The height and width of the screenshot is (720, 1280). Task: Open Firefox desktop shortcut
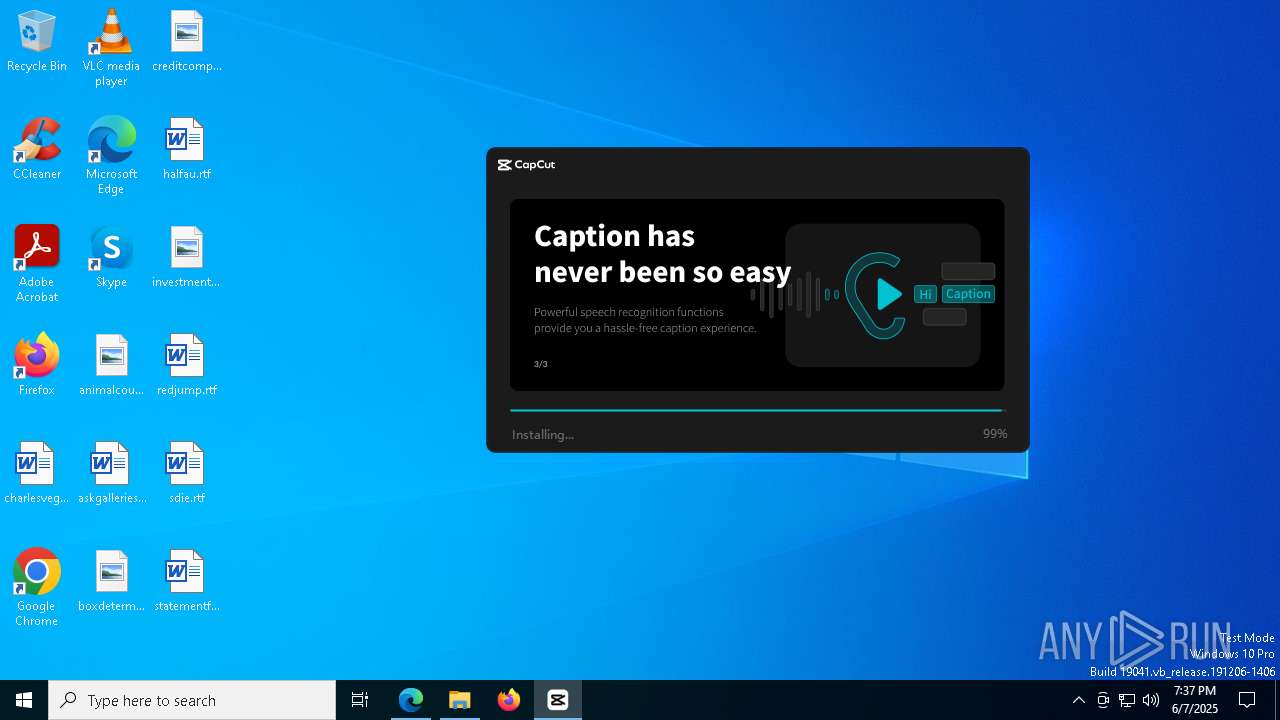(x=37, y=365)
